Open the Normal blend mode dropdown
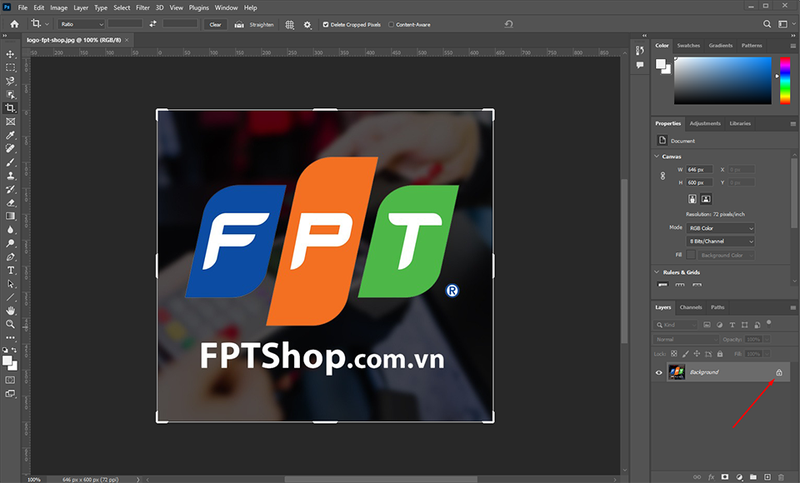 click(x=686, y=339)
